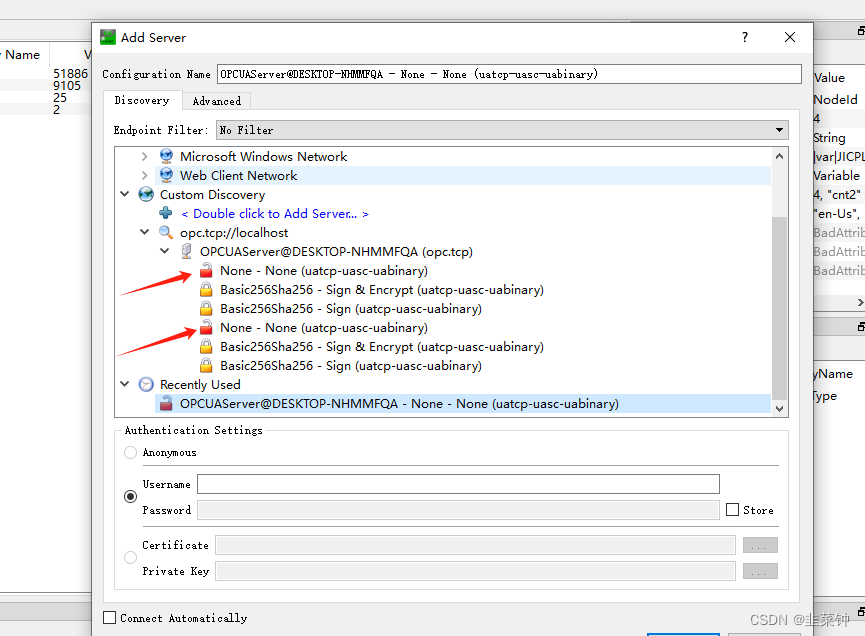Click the Custom Discovery globe icon
Image resolution: width=865 pixels, height=636 pixels.
click(x=146, y=194)
